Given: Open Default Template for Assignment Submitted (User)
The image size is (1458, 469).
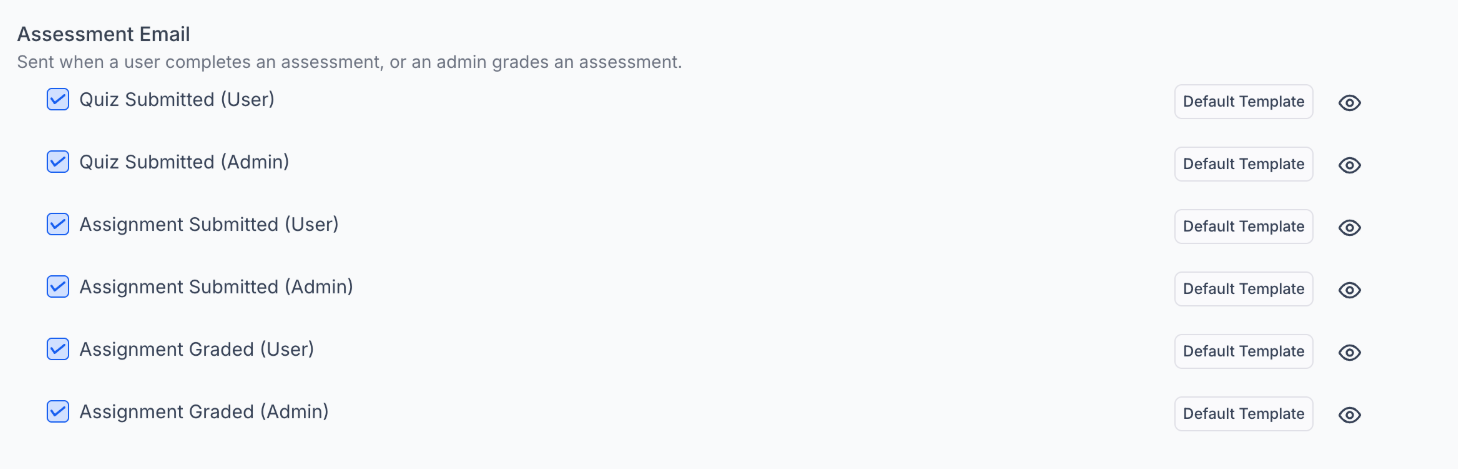Looking at the screenshot, I should [1243, 227].
